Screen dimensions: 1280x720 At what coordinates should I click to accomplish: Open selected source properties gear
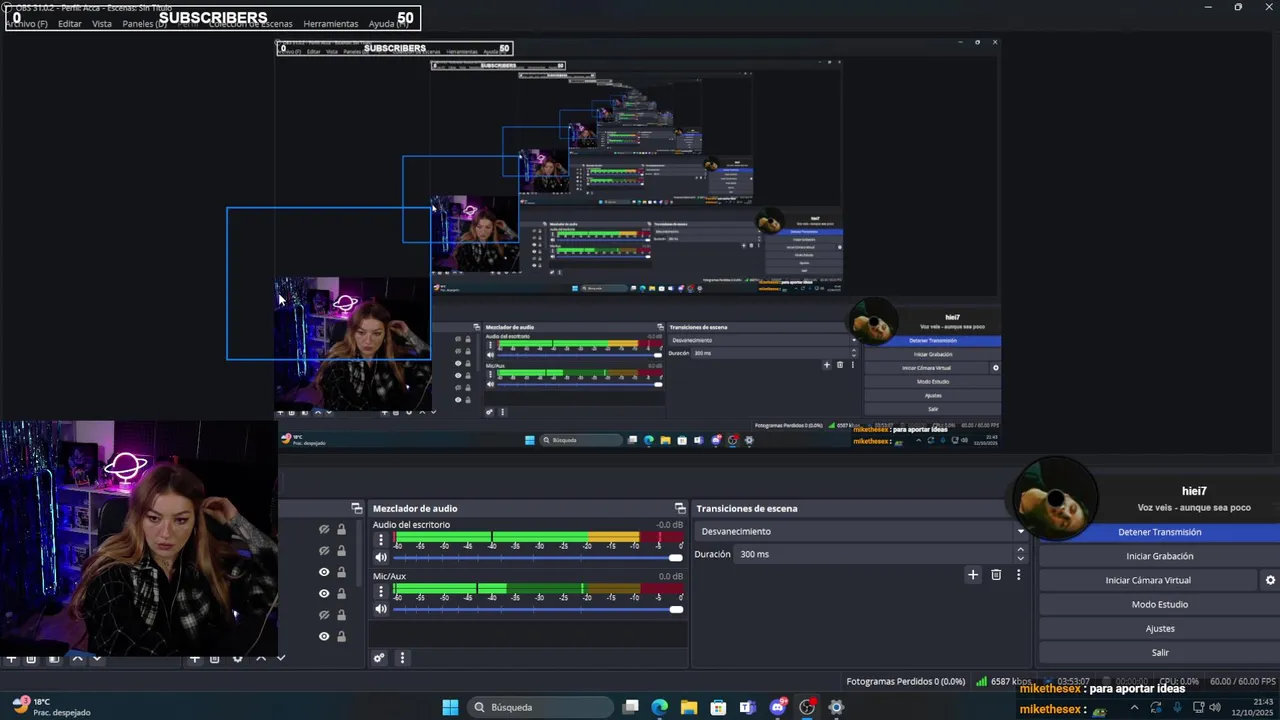(238, 659)
